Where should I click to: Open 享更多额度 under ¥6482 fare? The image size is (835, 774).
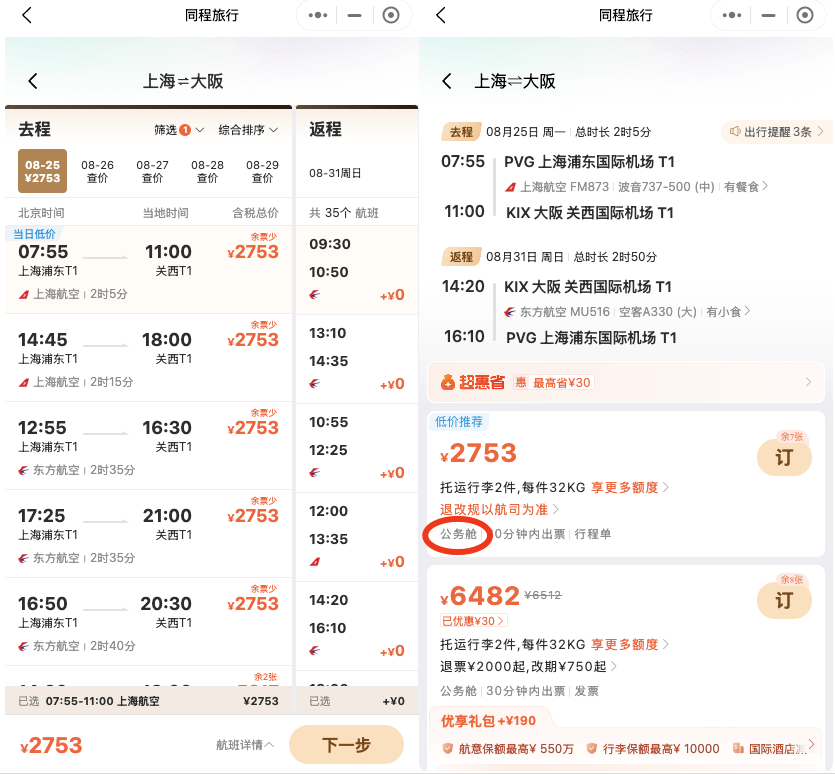(x=629, y=645)
